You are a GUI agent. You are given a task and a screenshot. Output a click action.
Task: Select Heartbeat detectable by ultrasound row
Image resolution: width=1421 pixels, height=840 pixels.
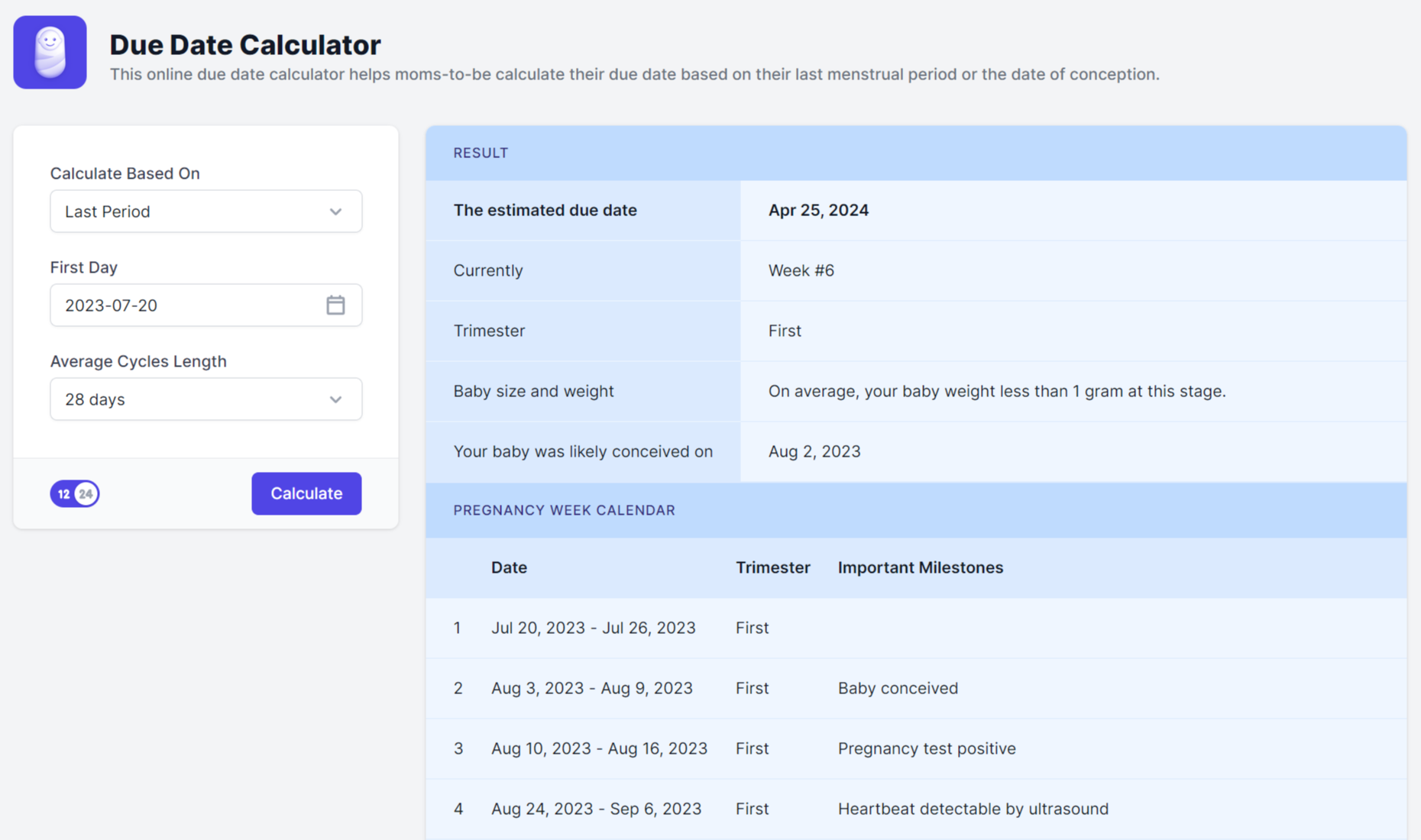click(x=973, y=809)
